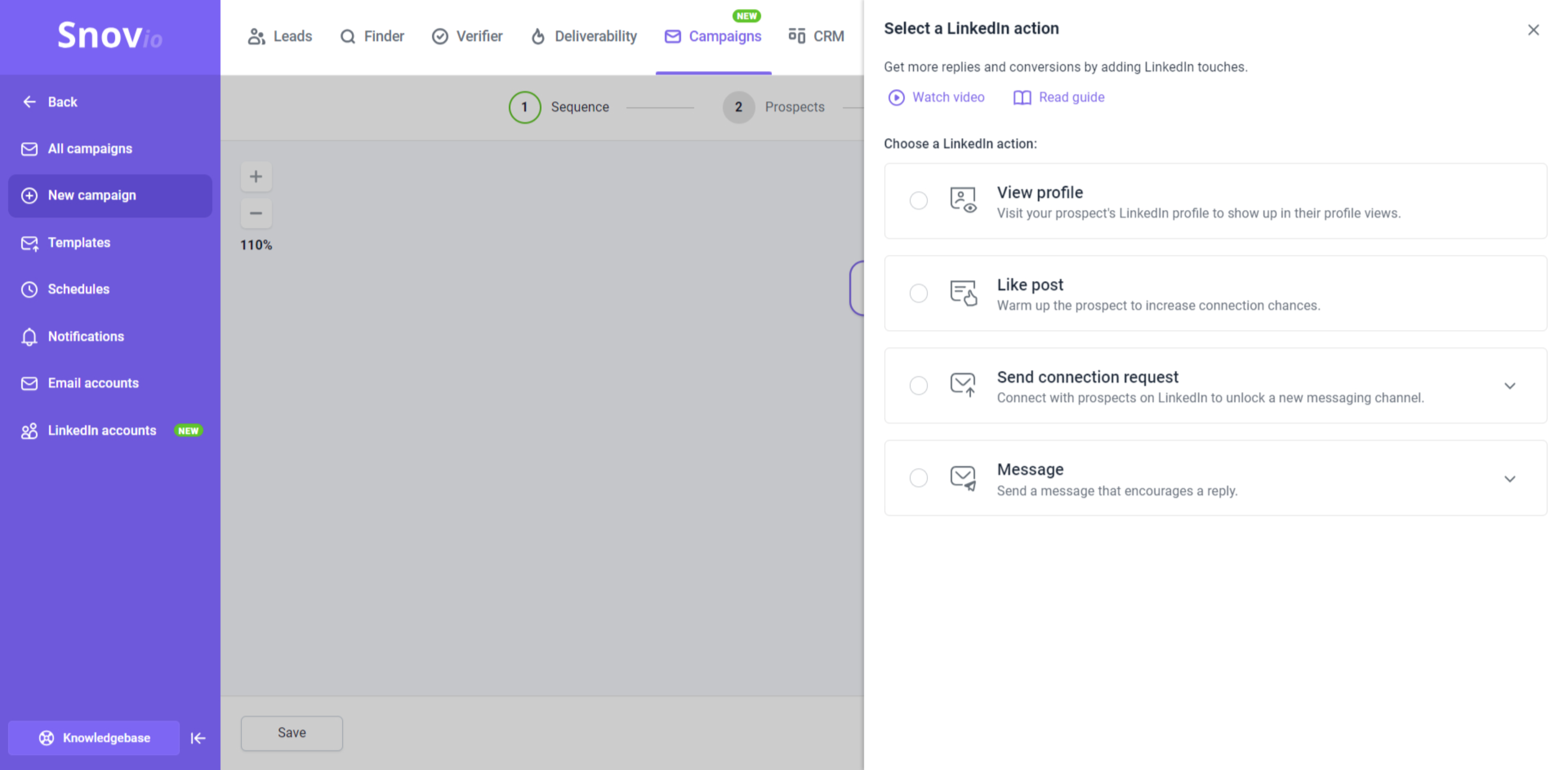This screenshot has width=1568, height=770.
Task: Expand the Message option chevron
Action: [x=1510, y=479]
